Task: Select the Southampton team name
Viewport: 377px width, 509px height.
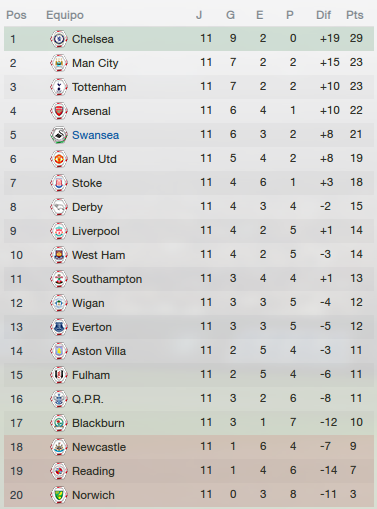Action: 107,279
